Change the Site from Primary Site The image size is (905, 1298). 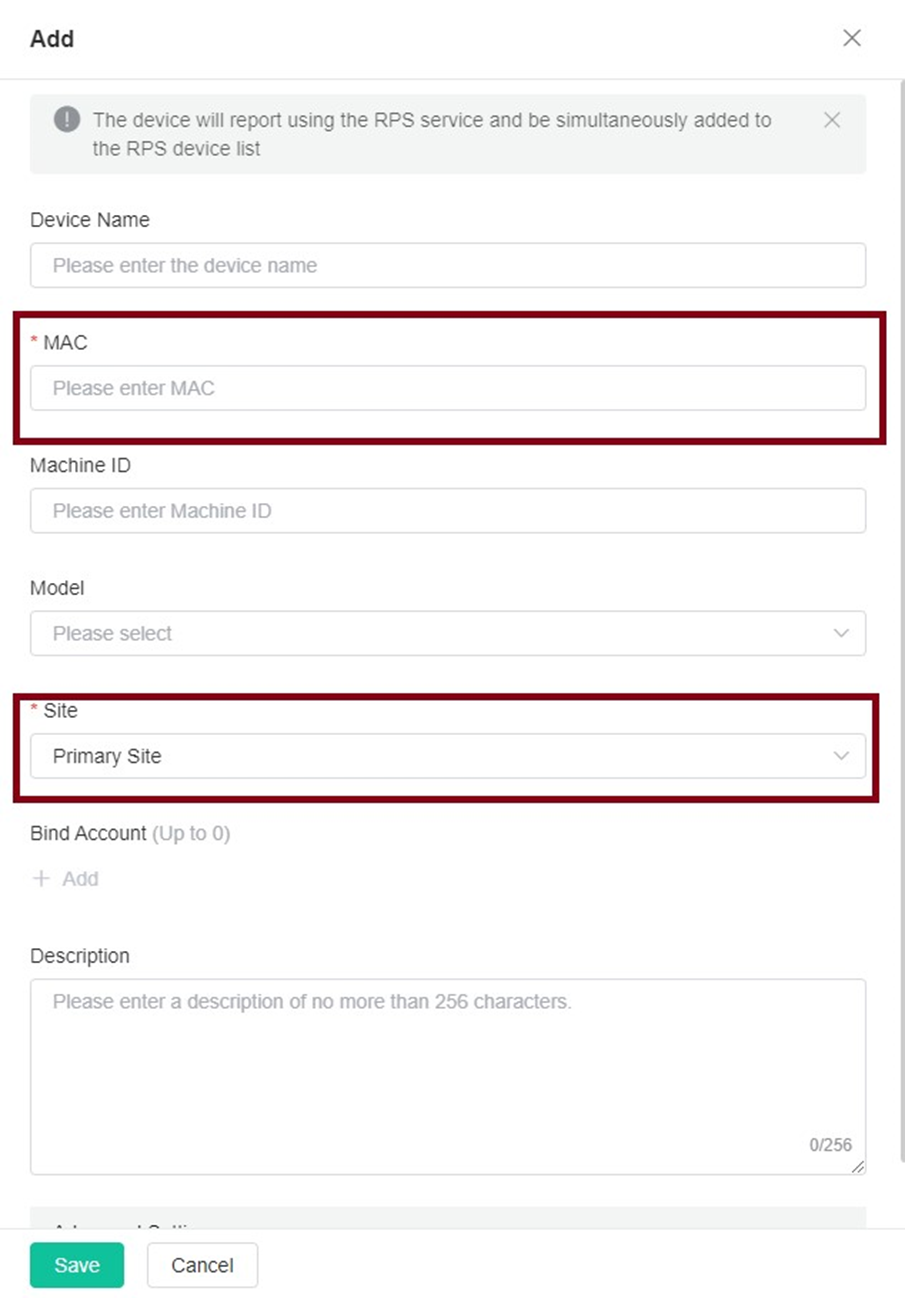click(447, 756)
